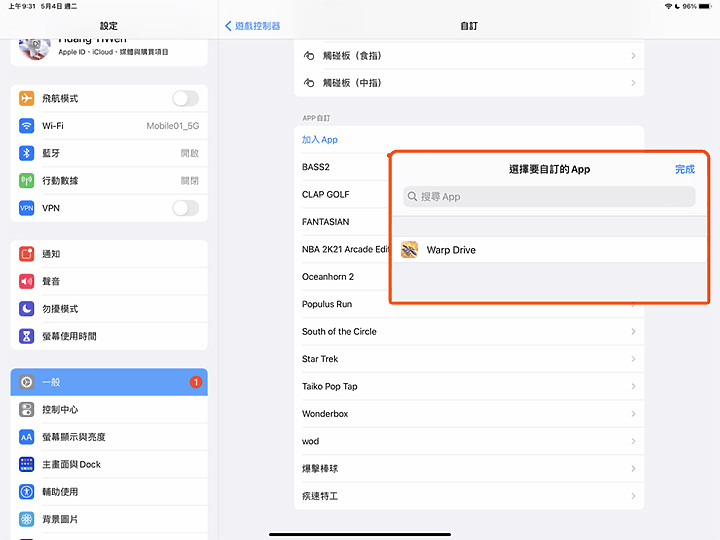The image size is (720, 540).
Task: Tap the Wi-Fi signal in status bar
Action: pyautogui.click(x=668, y=6)
